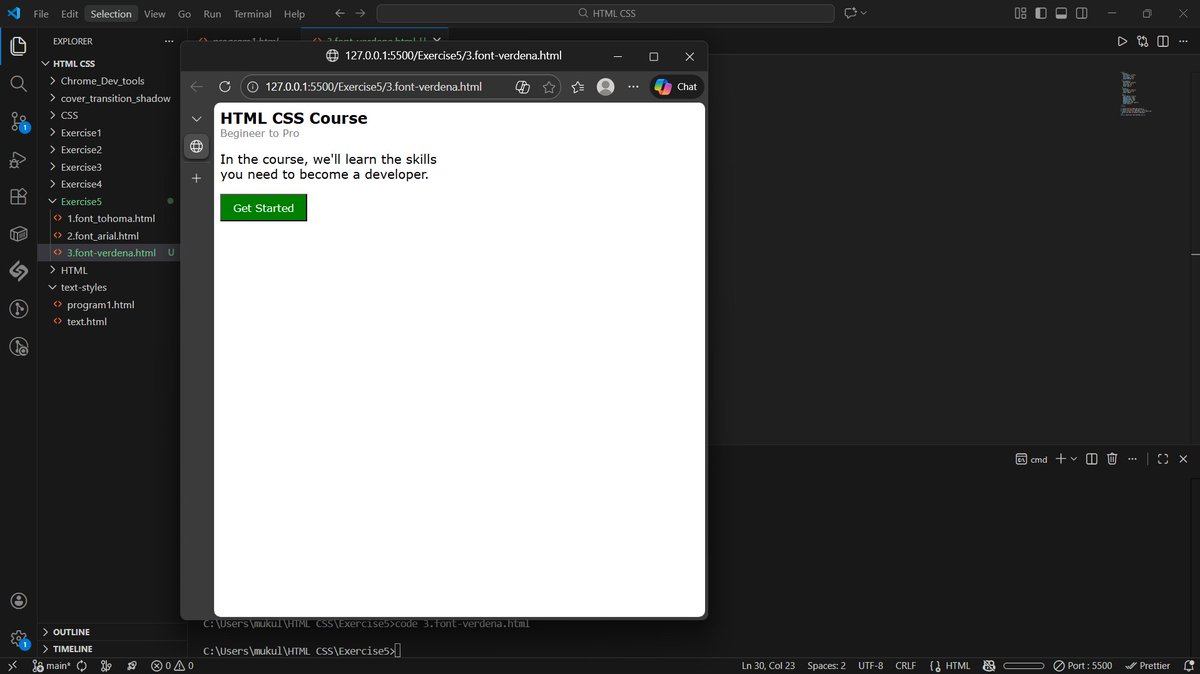Split the editor to the right
Viewport: 1200px width, 674px height.
[1163, 41]
